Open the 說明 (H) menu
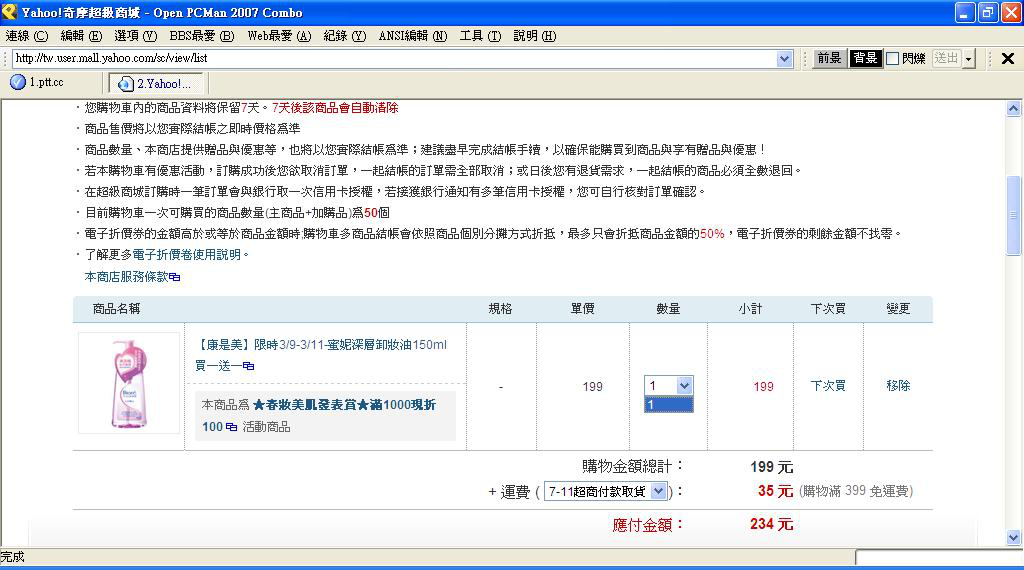The height and width of the screenshot is (570, 1024). coord(535,36)
